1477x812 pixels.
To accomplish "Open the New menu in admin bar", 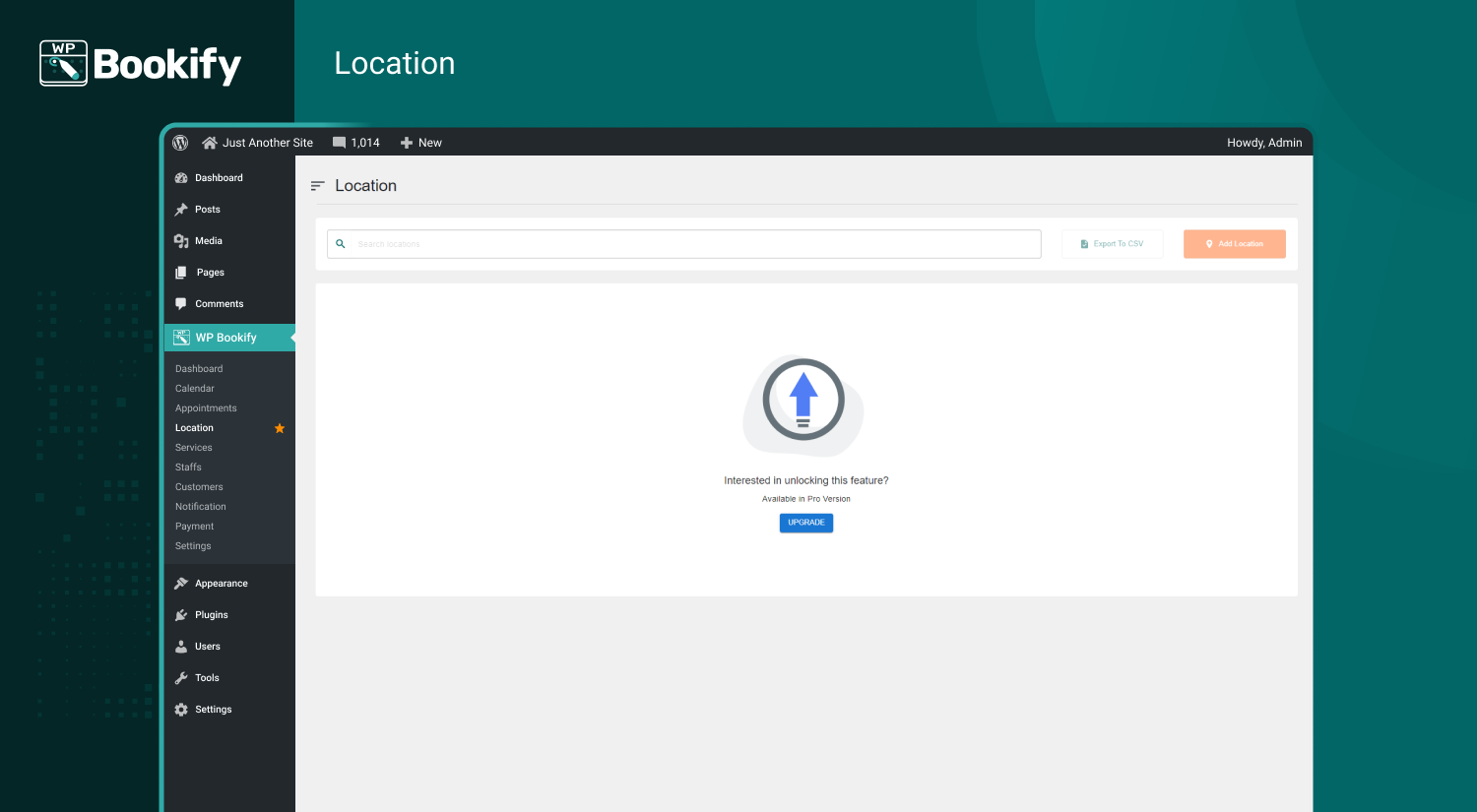I will 421,142.
